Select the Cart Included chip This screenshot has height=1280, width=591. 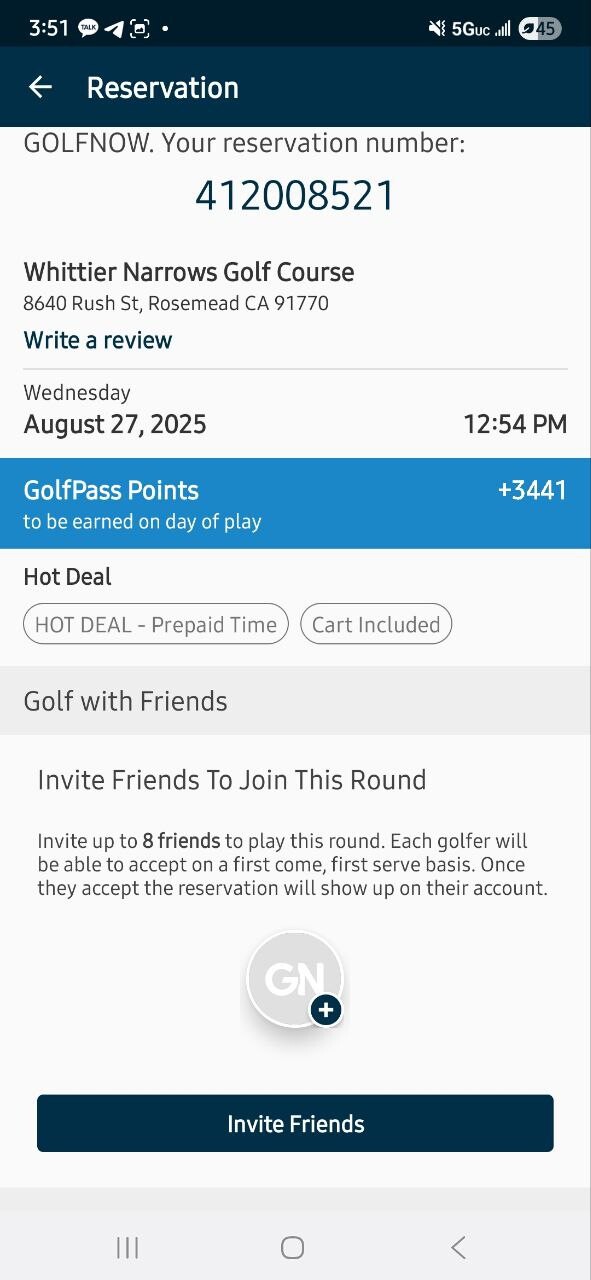tap(376, 625)
